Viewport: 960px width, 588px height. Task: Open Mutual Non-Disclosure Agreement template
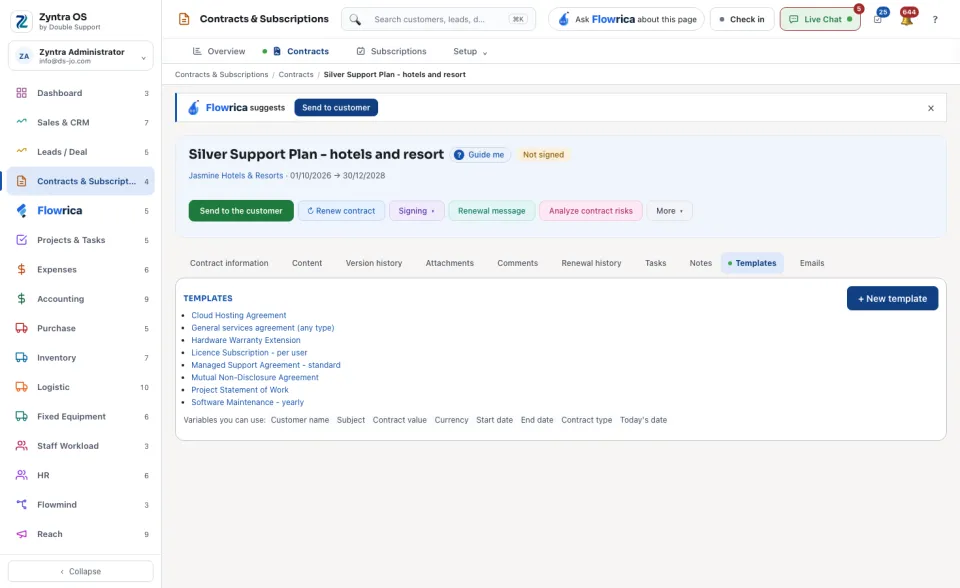pos(255,378)
